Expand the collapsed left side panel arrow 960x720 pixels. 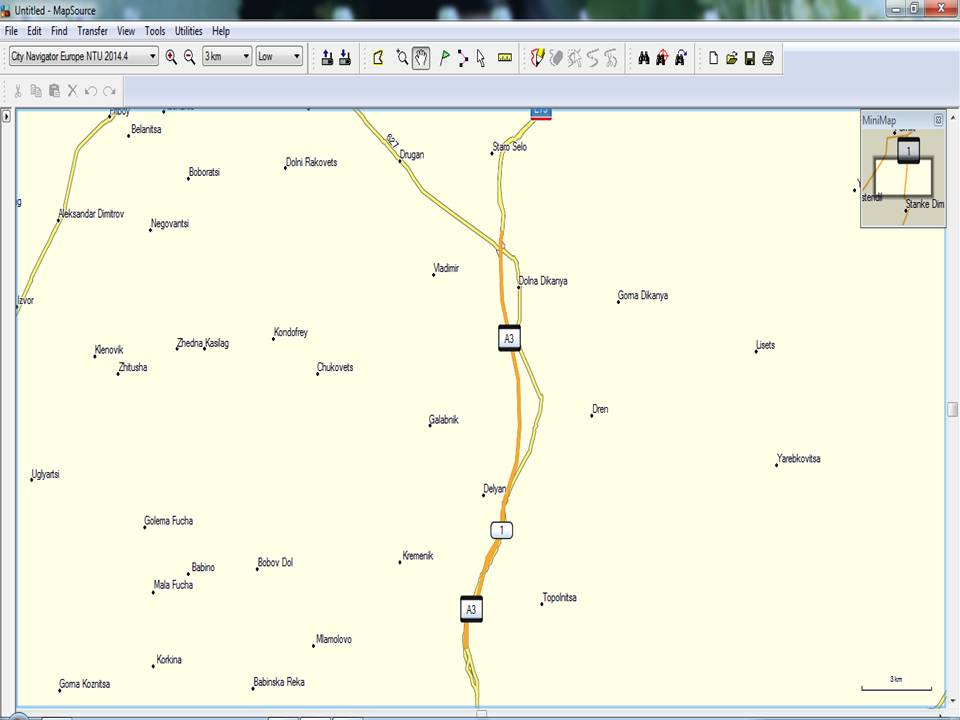(x=6, y=117)
